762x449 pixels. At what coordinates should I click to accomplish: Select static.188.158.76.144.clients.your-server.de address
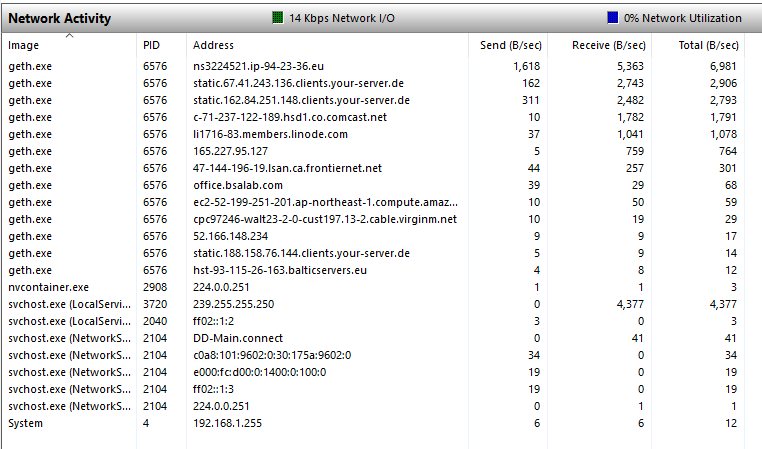301,253
